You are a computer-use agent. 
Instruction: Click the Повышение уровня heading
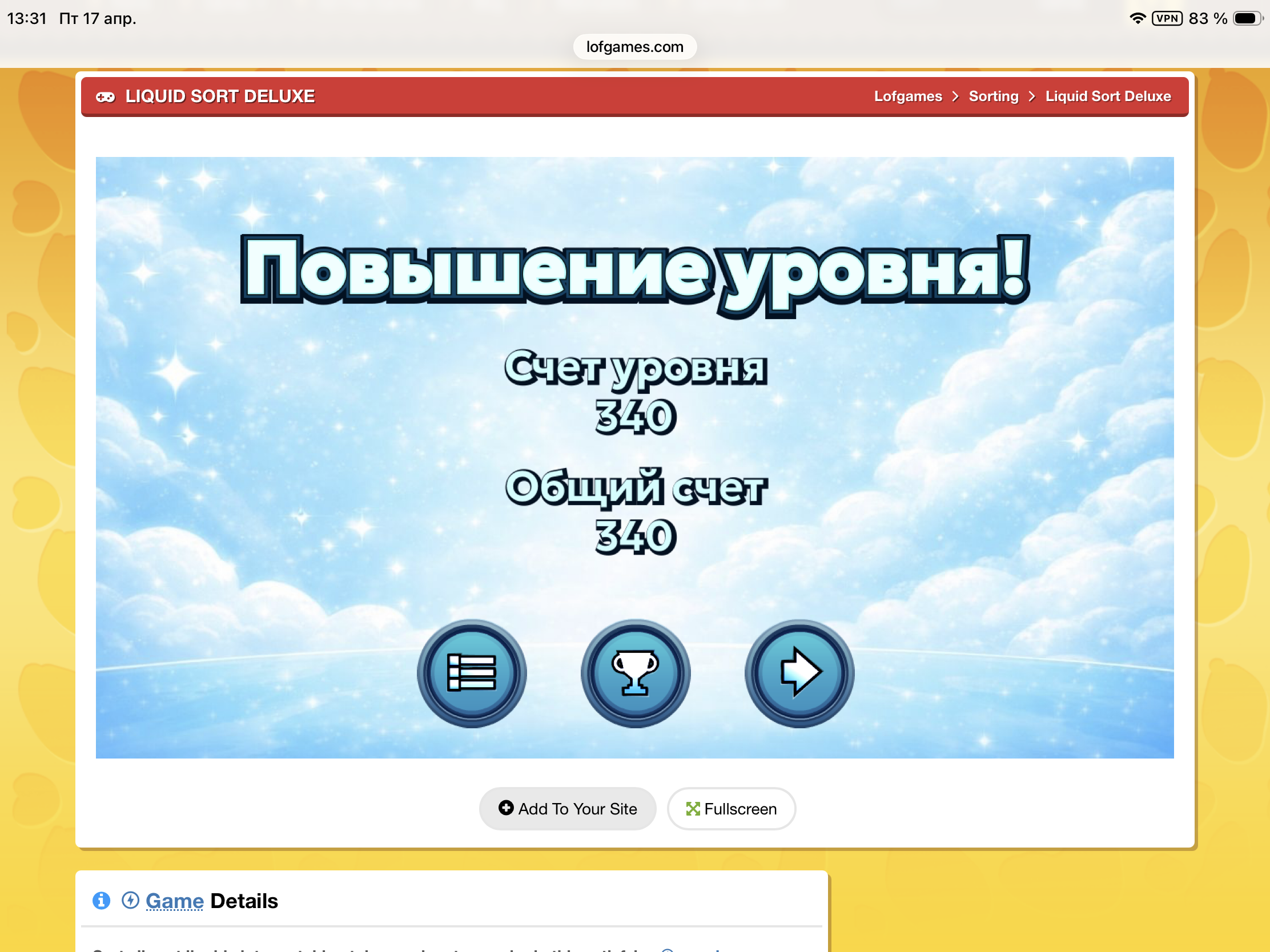[x=635, y=271]
